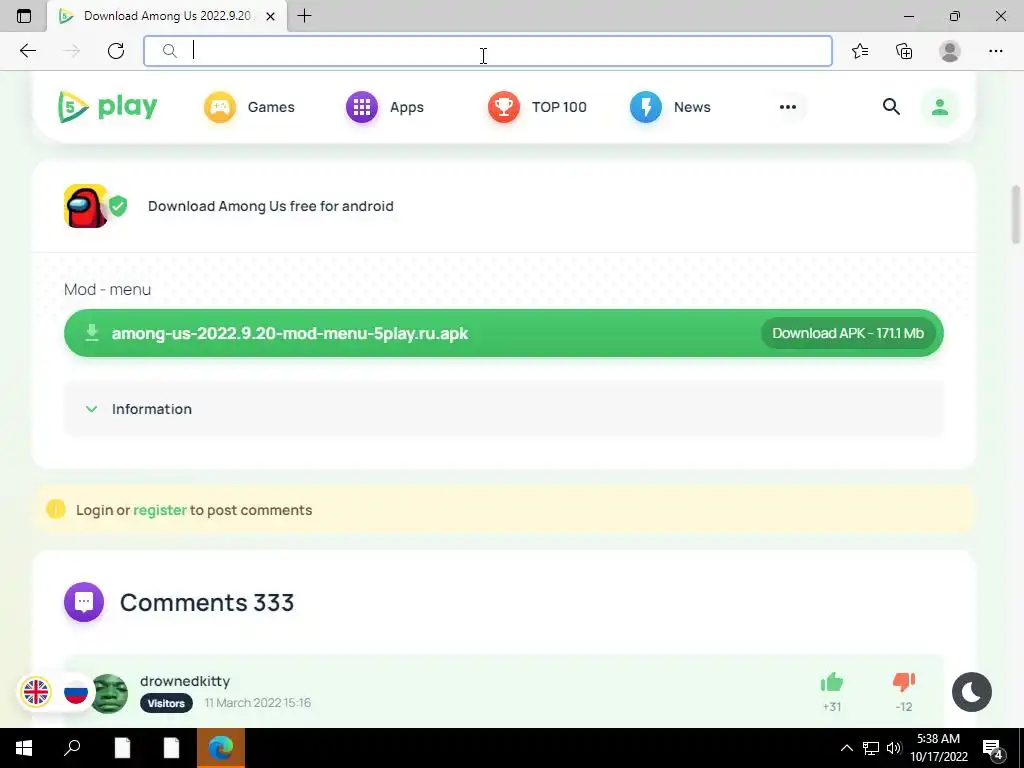This screenshot has width=1024, height=768.
Task: Open Edge browser in taskbar
Action: pos(221,748)
